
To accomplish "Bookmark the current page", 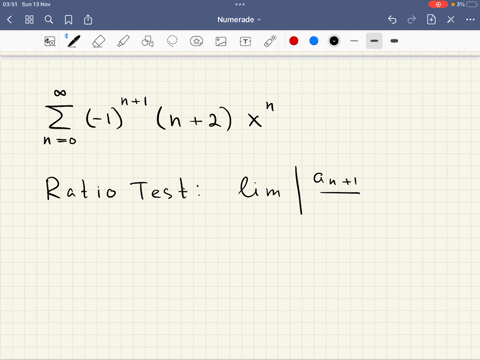I will click(68, 20).
